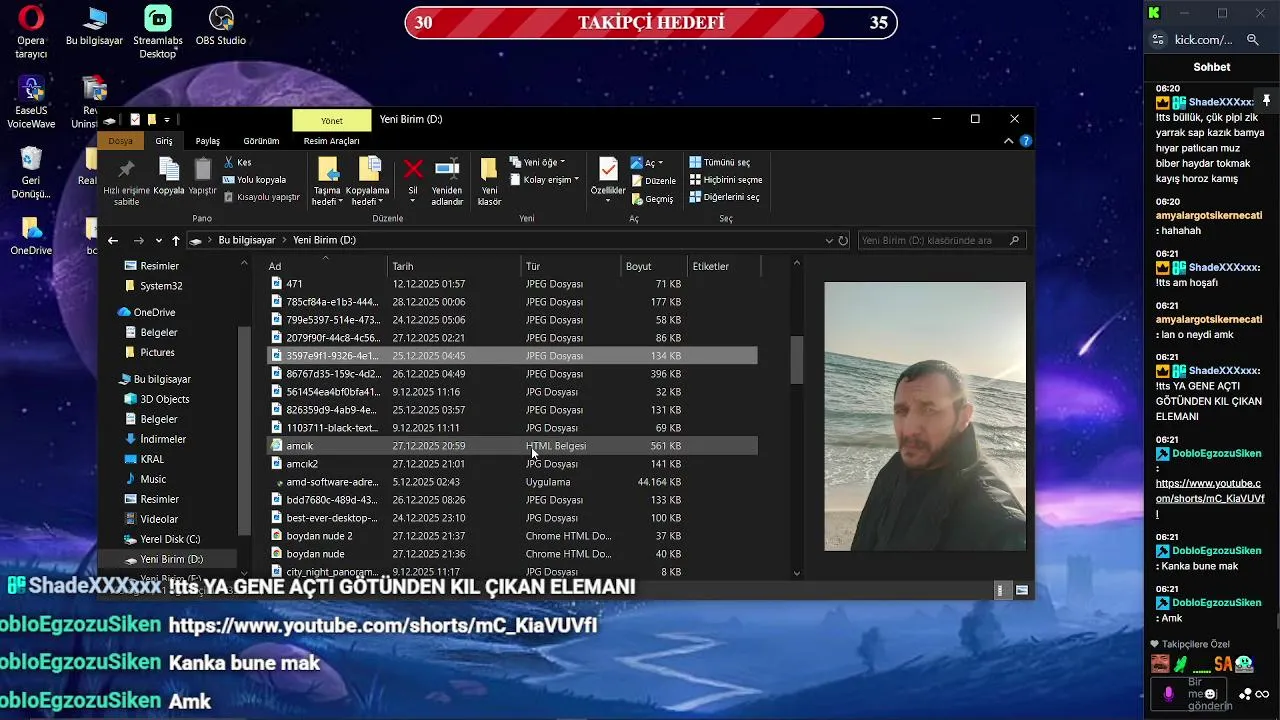Go up one folder level arrow
The image size is (1280, 720).
[x=176, y=240]
